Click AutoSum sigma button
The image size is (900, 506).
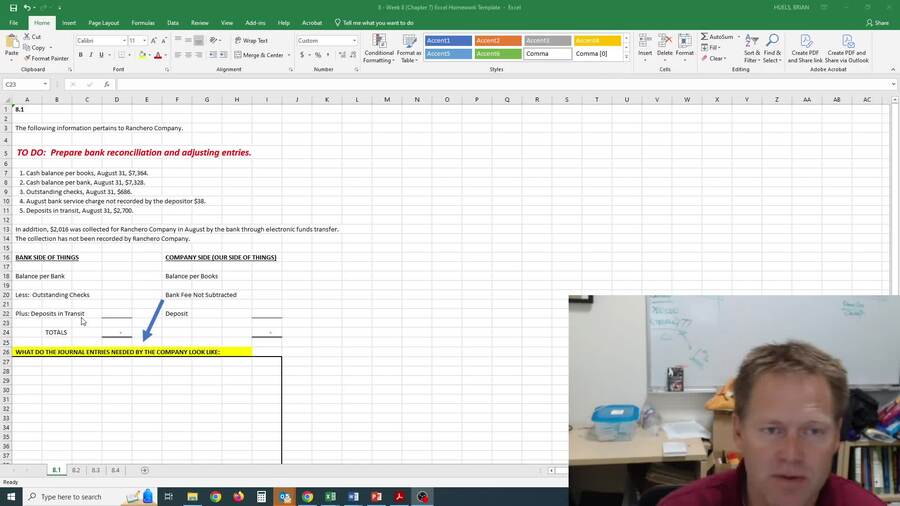click(717, 37)
